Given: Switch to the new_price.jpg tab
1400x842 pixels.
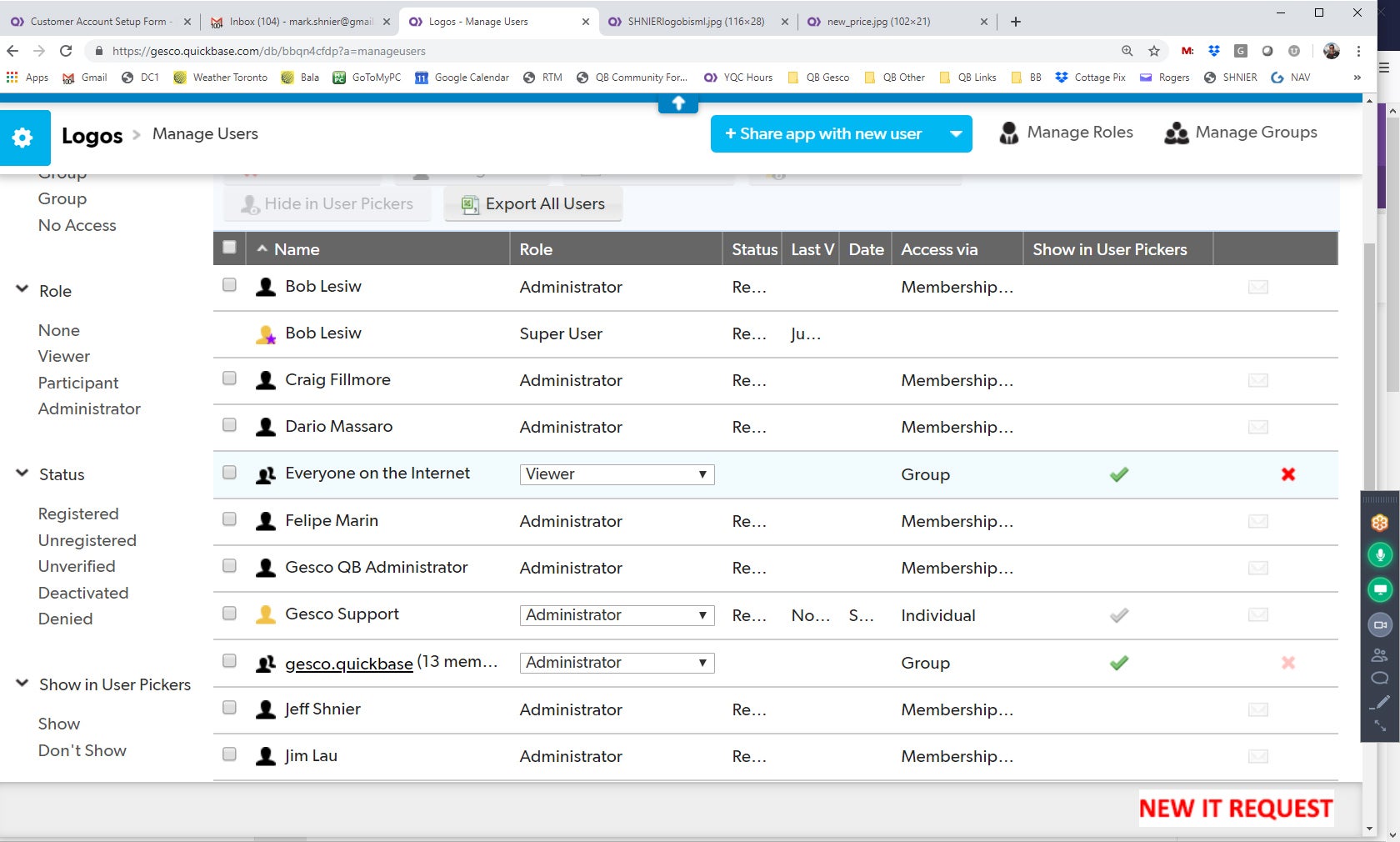Looking at the screenshot, I should pyautogui.click(x=897, y=22).
